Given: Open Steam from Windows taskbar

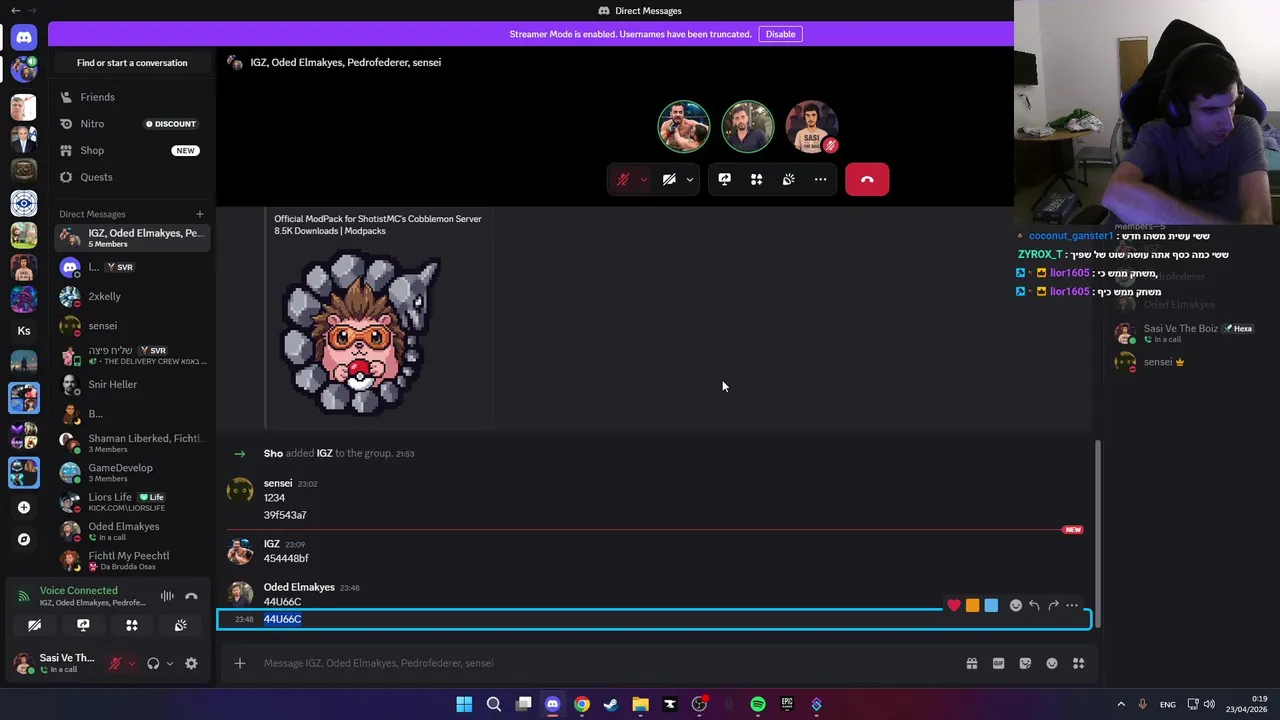Looking at the screenshot, I should 611,704.
